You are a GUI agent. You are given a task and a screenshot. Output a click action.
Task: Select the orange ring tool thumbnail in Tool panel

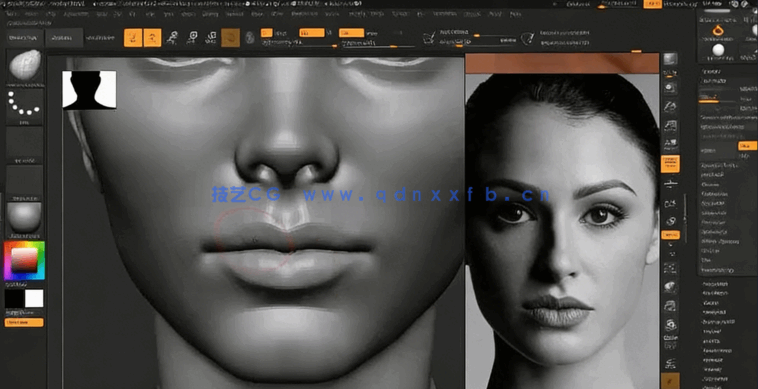tap(718, 30)
